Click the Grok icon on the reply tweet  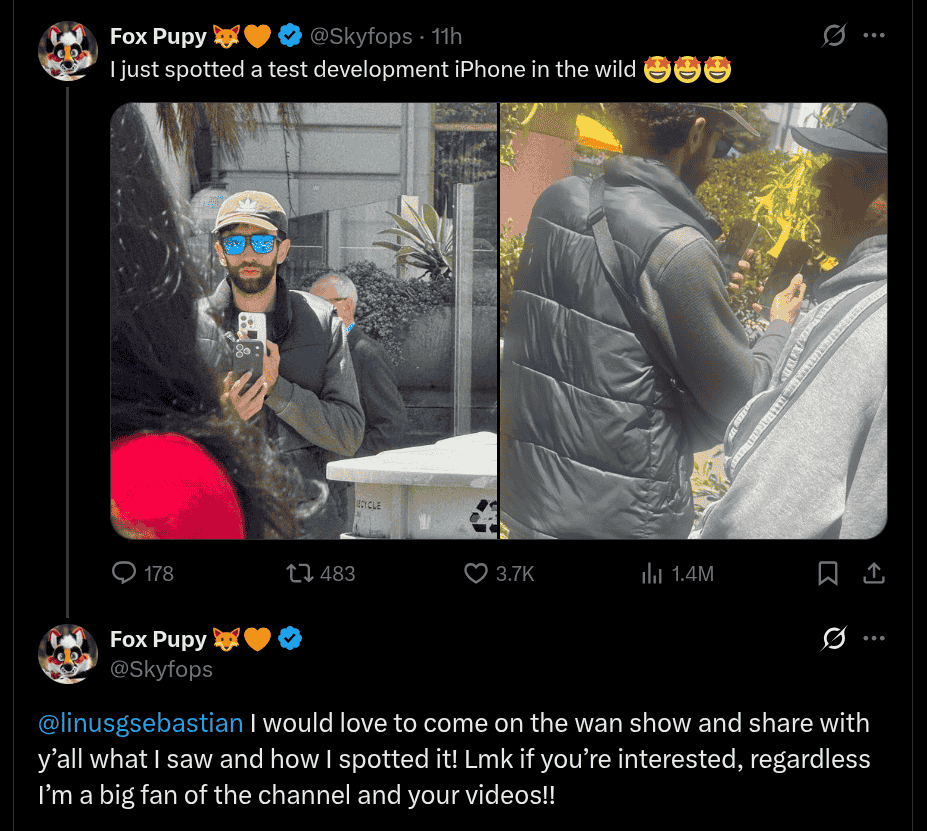(834, 637)
